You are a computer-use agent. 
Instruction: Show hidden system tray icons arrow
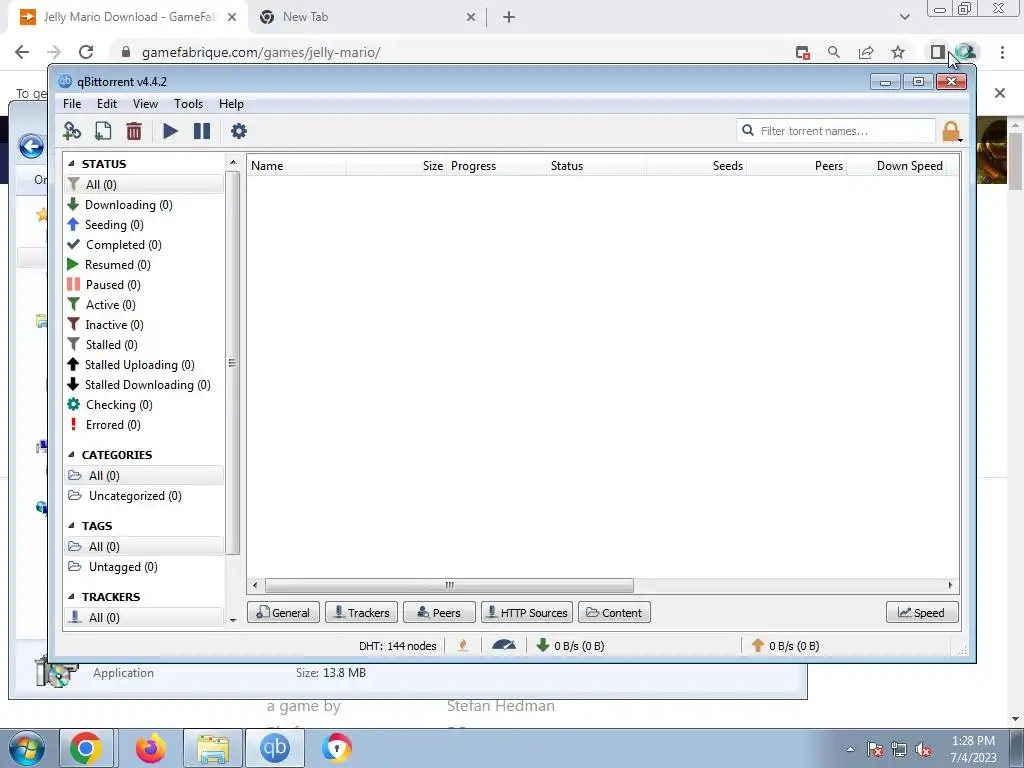tap(850, 749)
